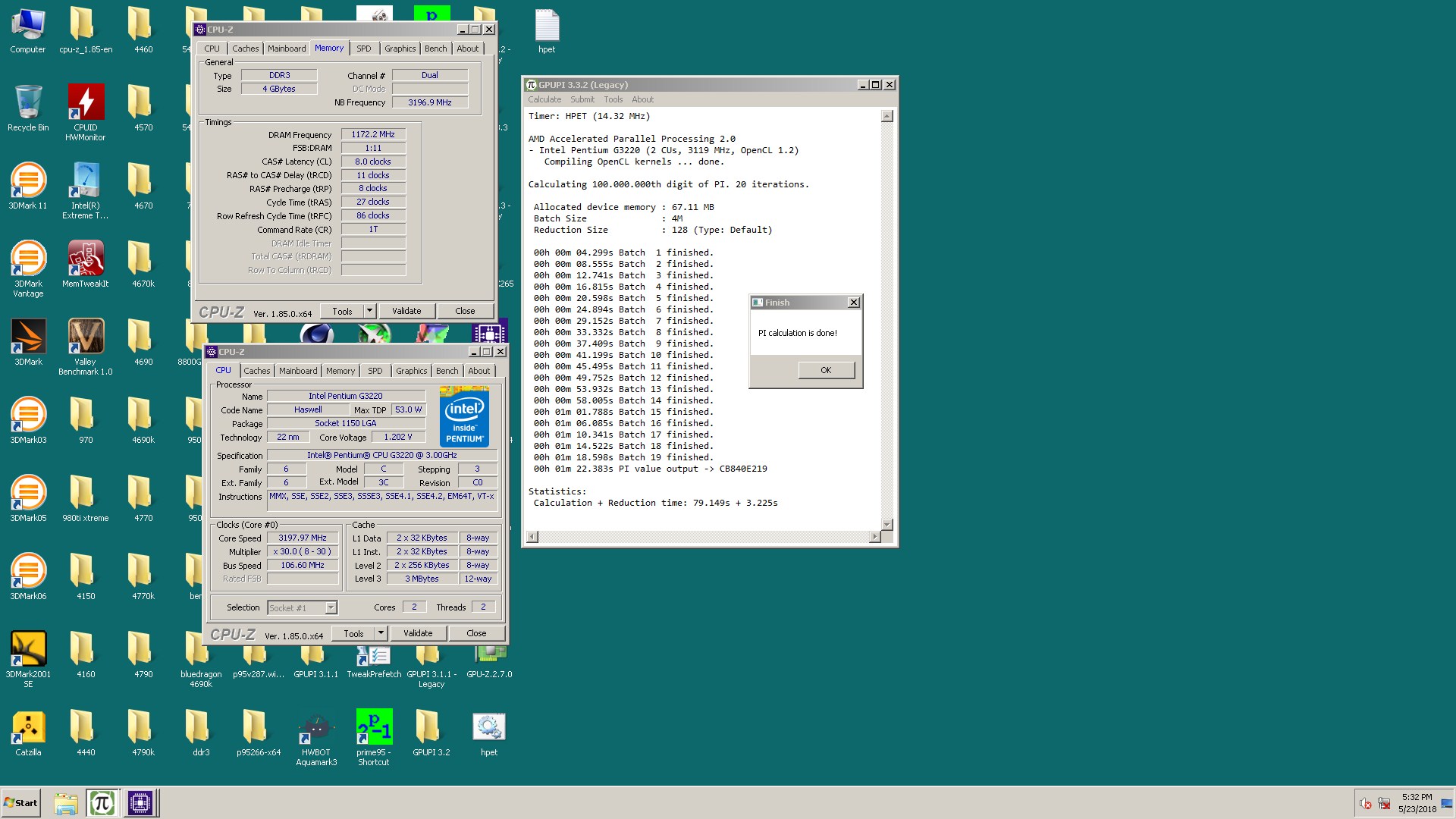1456x819 pixels.
Task: Open the GPUPI 3.2 folder
Action: pyautogui.click(x=431, y=733)
